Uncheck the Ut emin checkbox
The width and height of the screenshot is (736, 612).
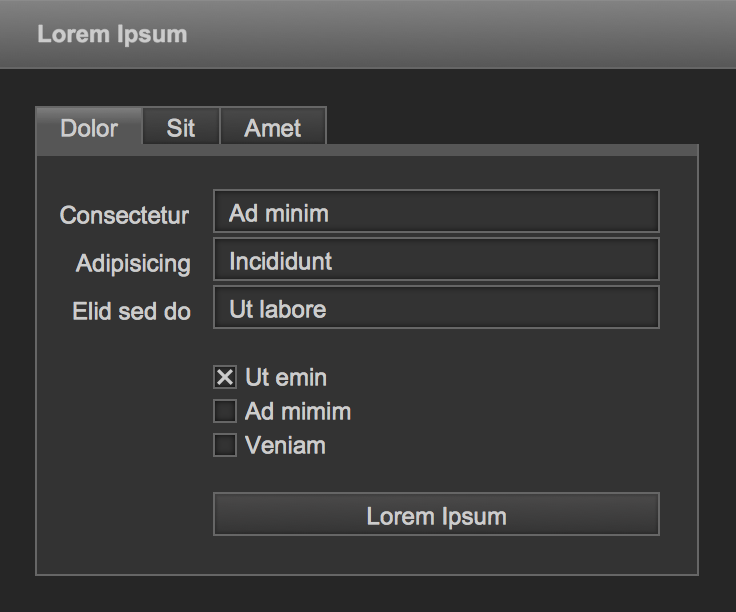[225, 377]
